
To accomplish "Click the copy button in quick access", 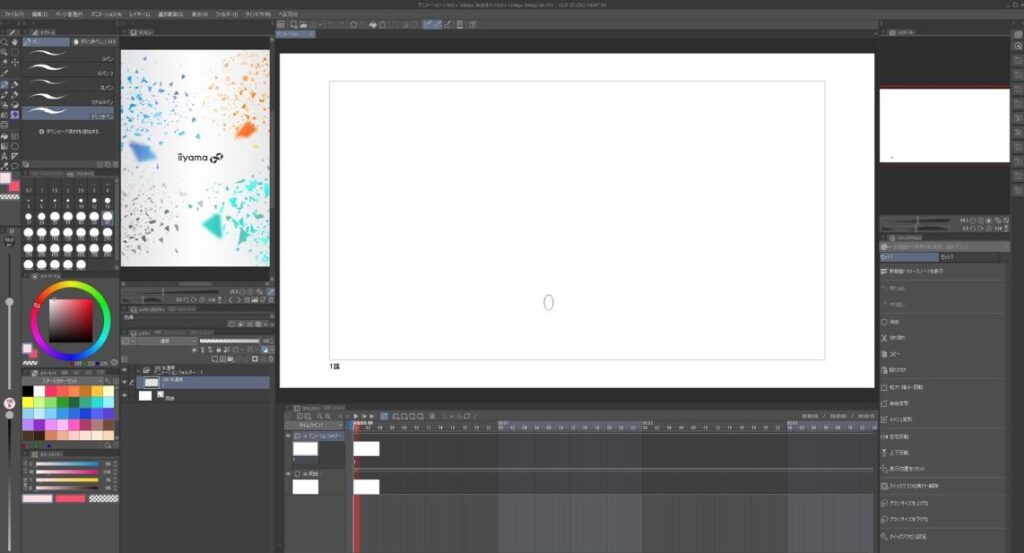I will pos(885,354).
